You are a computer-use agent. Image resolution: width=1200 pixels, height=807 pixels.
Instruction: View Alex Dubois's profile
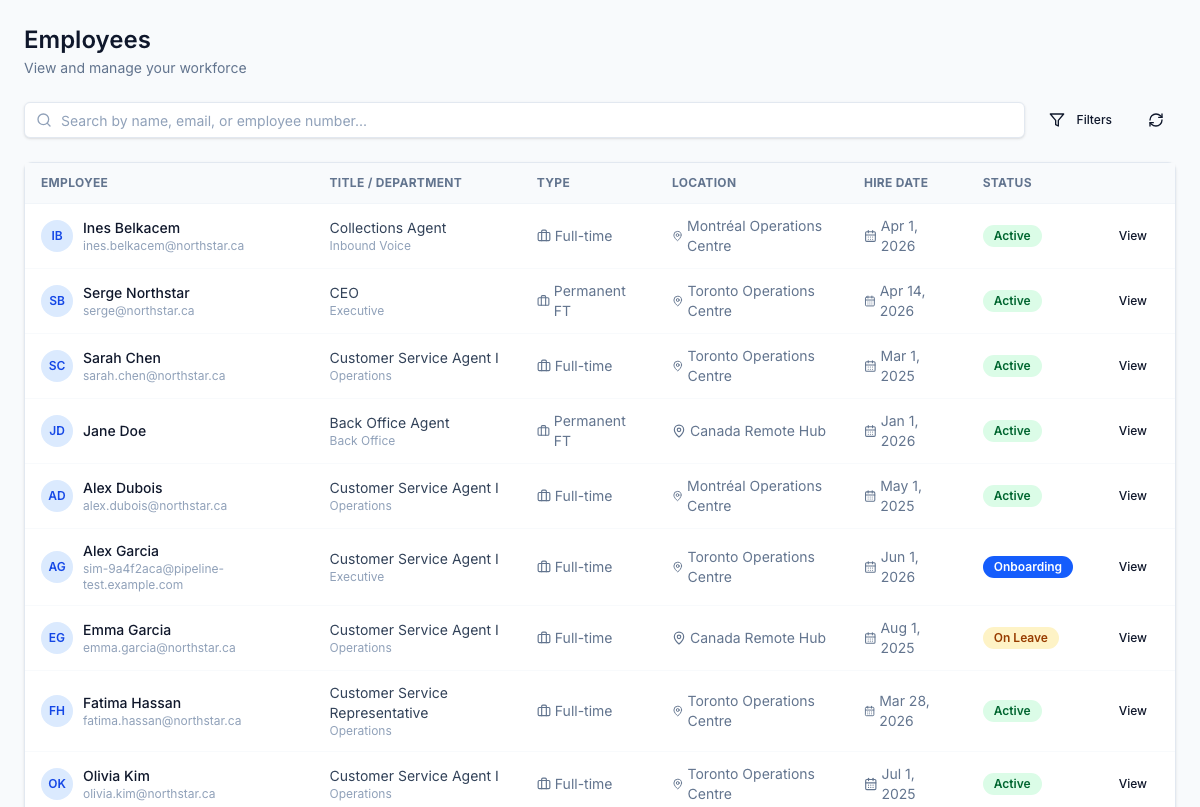pos(1132,496)
